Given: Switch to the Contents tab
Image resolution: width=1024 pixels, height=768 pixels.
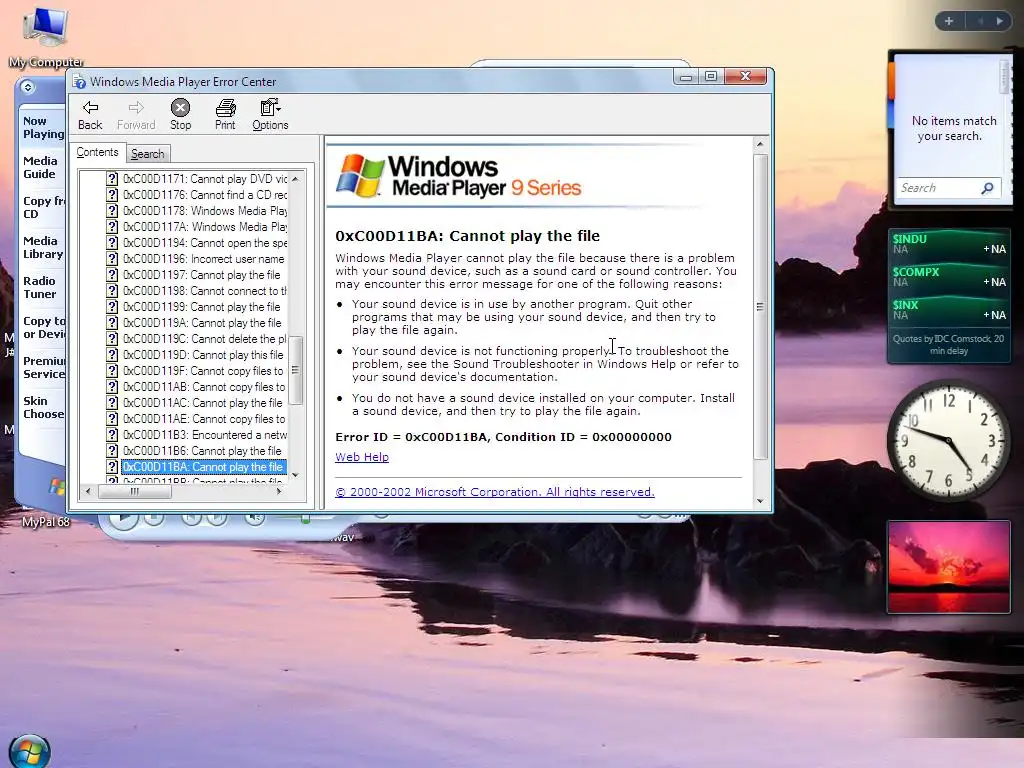Looking at the screenshot, I should (x=97, y=152).
